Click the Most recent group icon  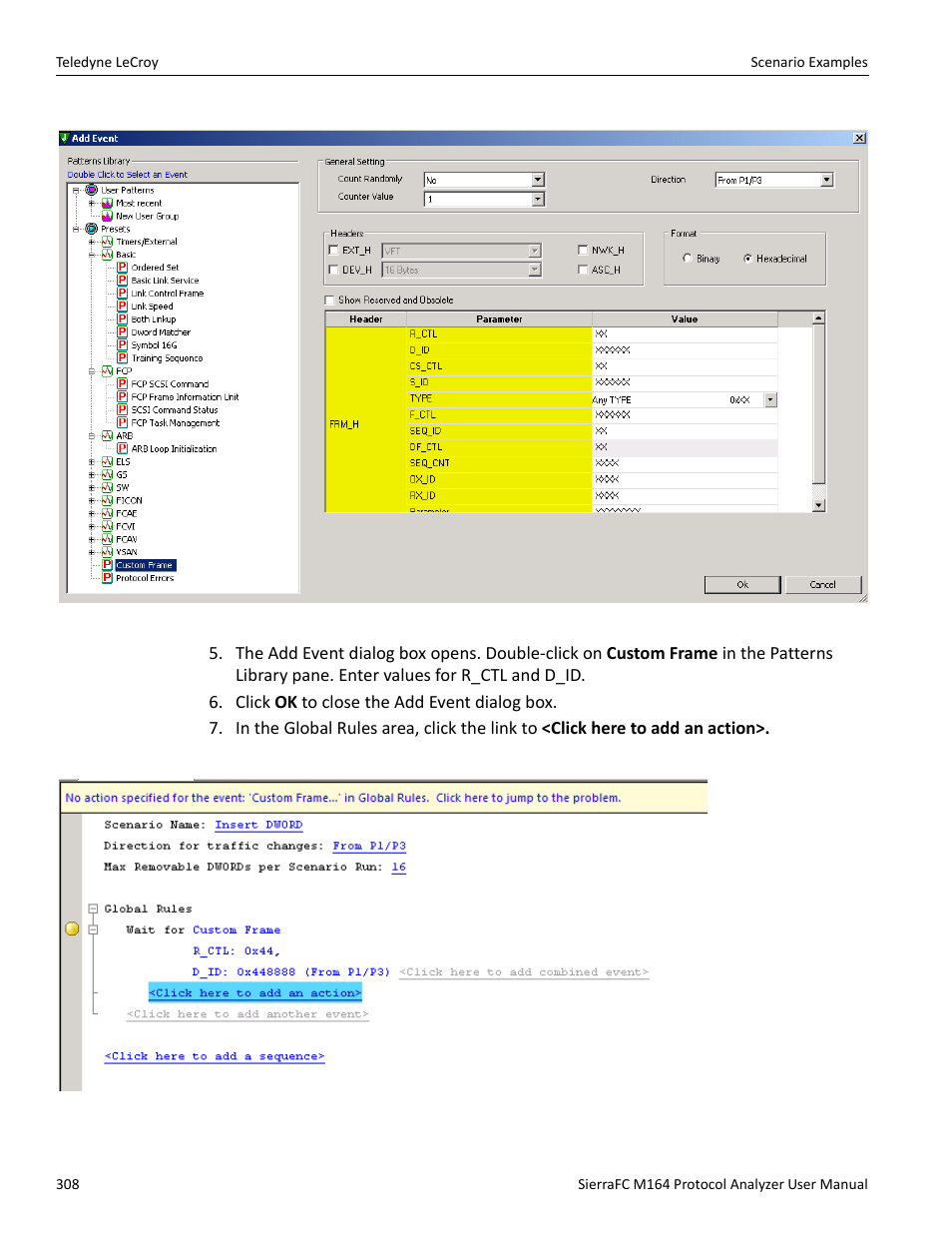point(107,203)
